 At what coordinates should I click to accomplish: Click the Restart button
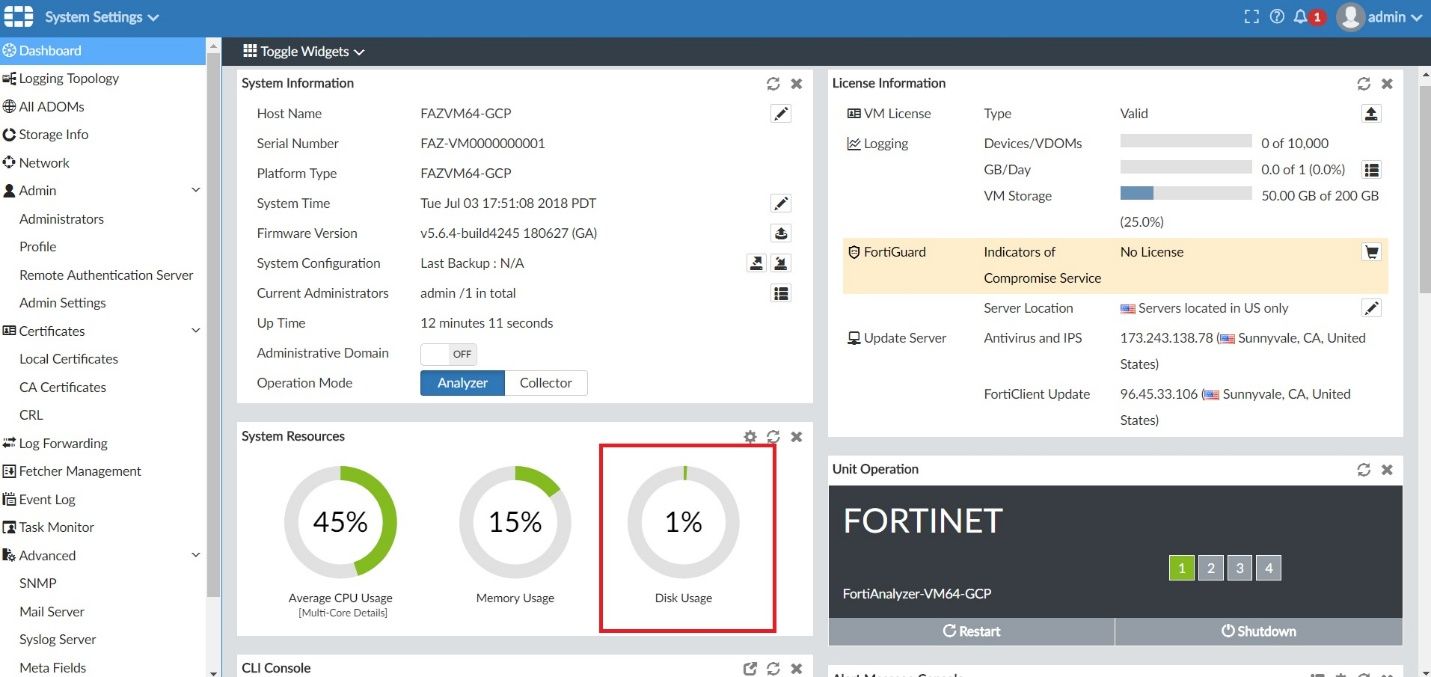click(971, 631)
